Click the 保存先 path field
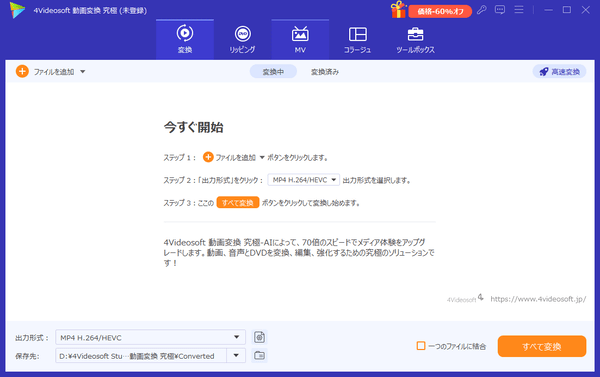This screenshot has width=600, height=377. (x=141, y=356)
